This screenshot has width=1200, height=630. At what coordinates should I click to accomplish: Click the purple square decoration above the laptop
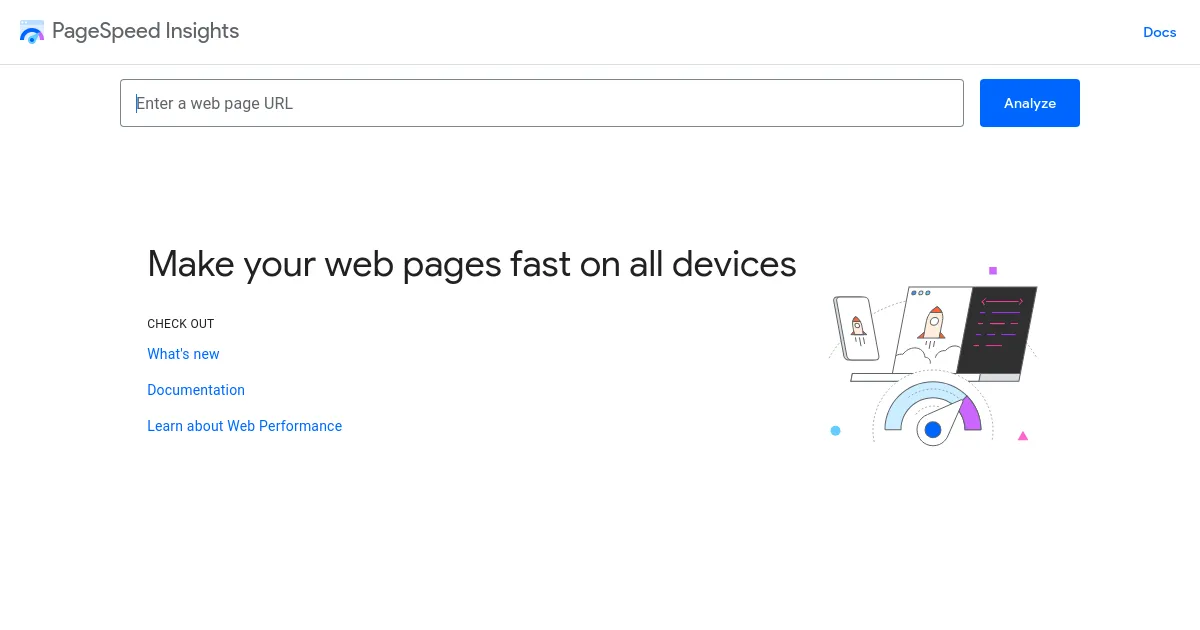tap(993, 271)
